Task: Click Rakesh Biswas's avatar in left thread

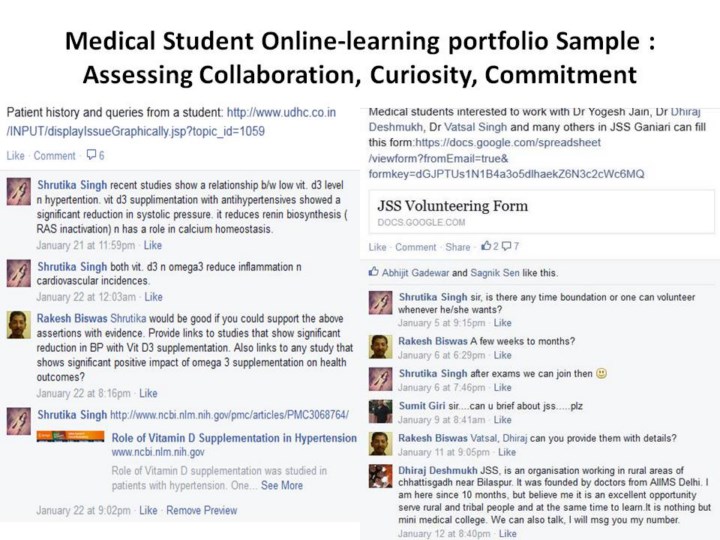Action: point(18,324)
